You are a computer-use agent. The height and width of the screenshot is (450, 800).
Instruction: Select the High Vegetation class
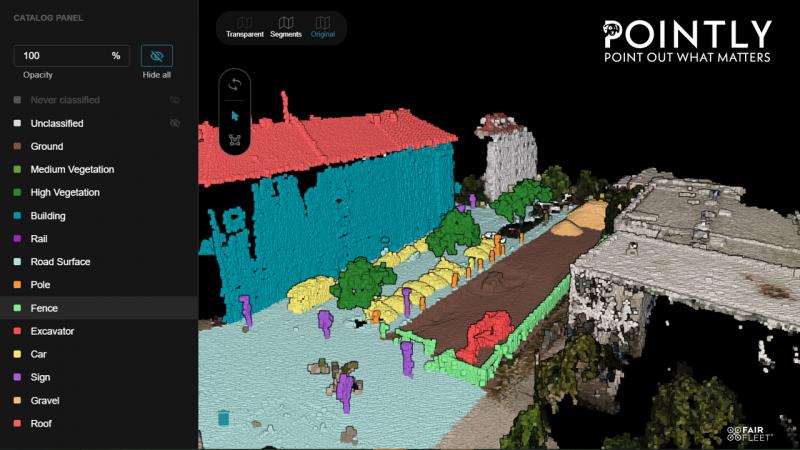pyautogui.click(x=64, y=192)
